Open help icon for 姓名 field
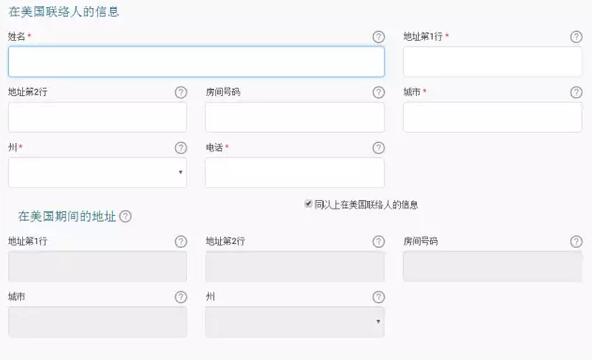592x361 pixels. click(378, 37)
